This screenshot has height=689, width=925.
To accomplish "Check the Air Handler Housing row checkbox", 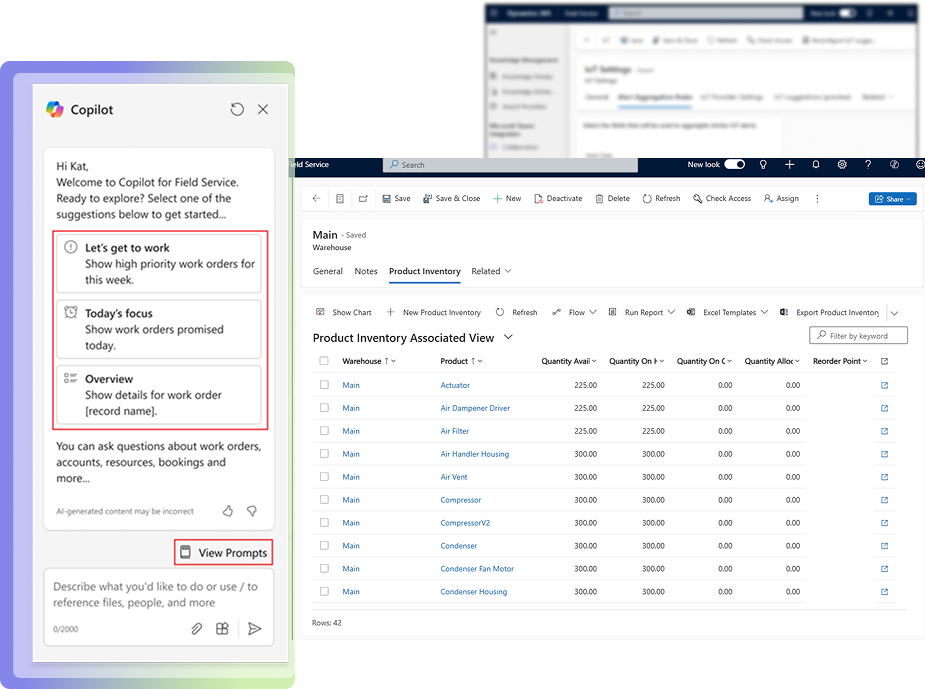I will coord(324,454).
